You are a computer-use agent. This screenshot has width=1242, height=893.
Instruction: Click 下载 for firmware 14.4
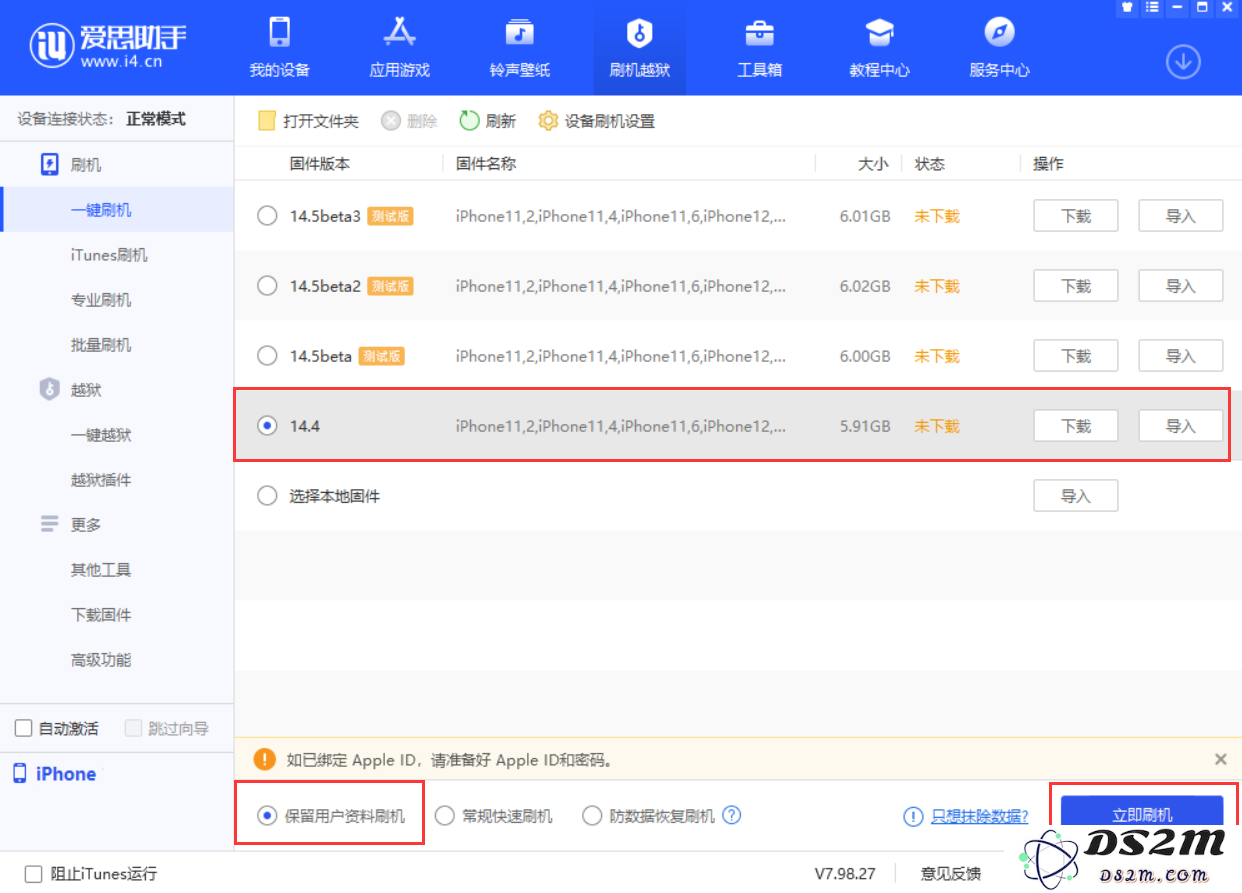(1075, 426)
